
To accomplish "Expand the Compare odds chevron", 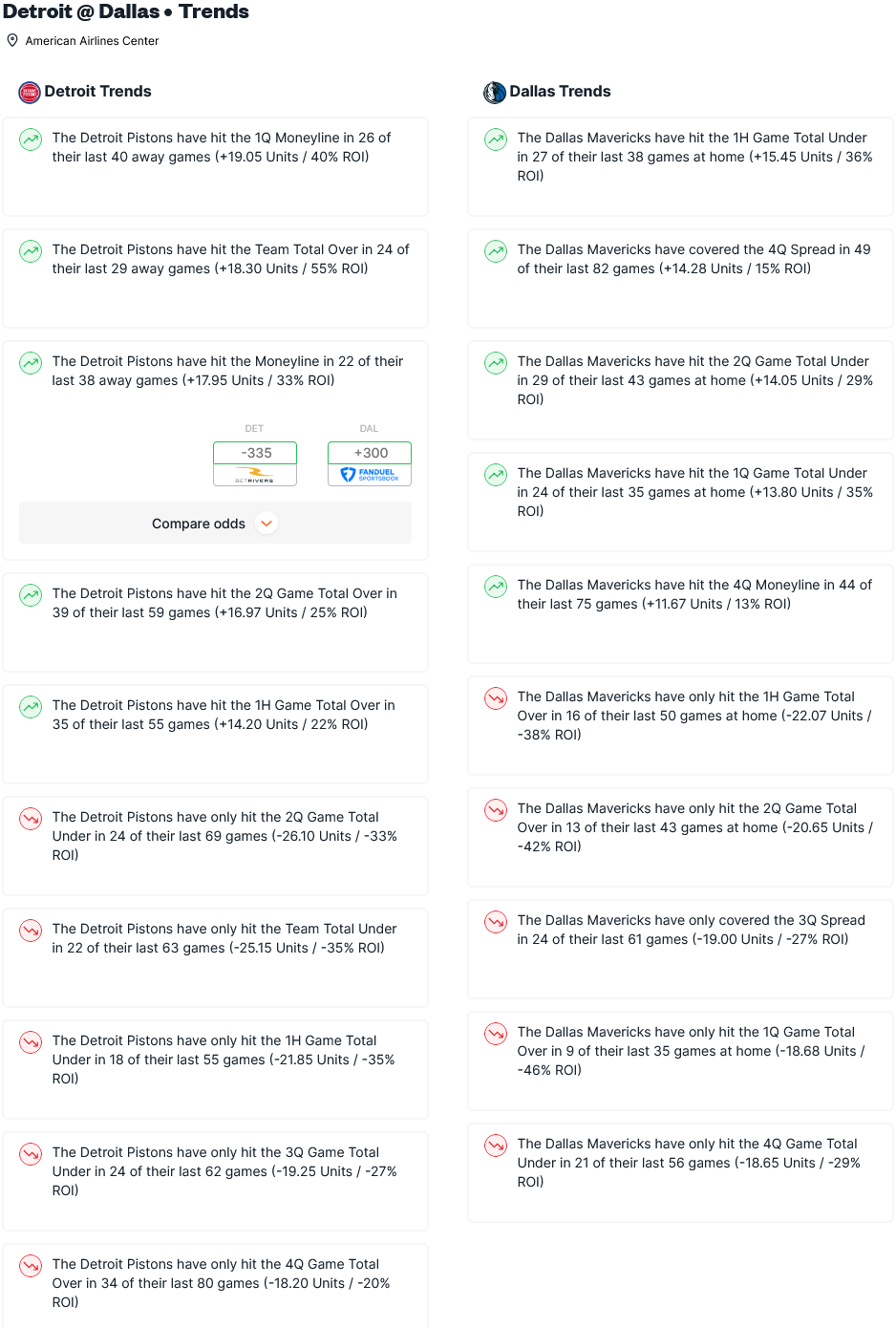I will 267,524.
